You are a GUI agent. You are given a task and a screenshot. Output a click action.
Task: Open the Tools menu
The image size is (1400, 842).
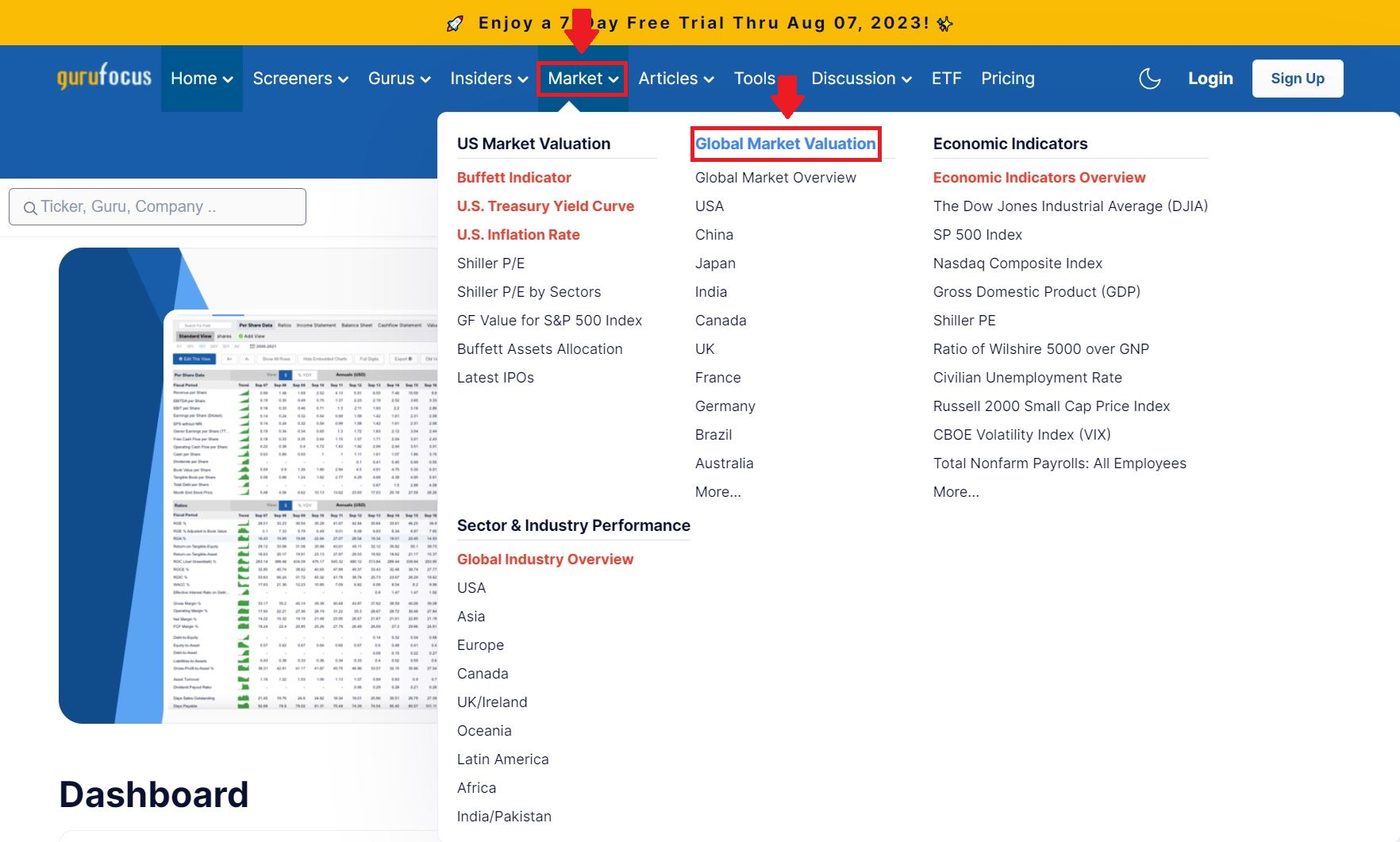[755, 79]
